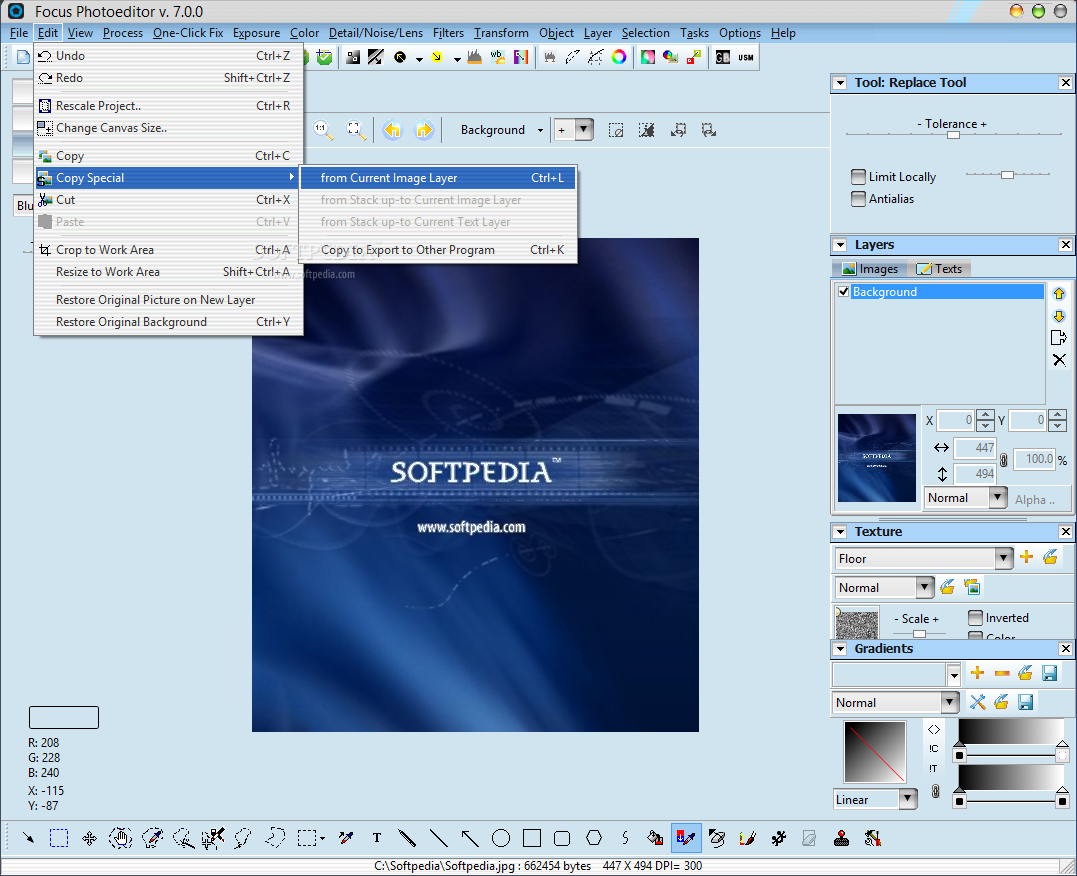
Task: Click the layer width field 447
Action: (x=975, y=447)
